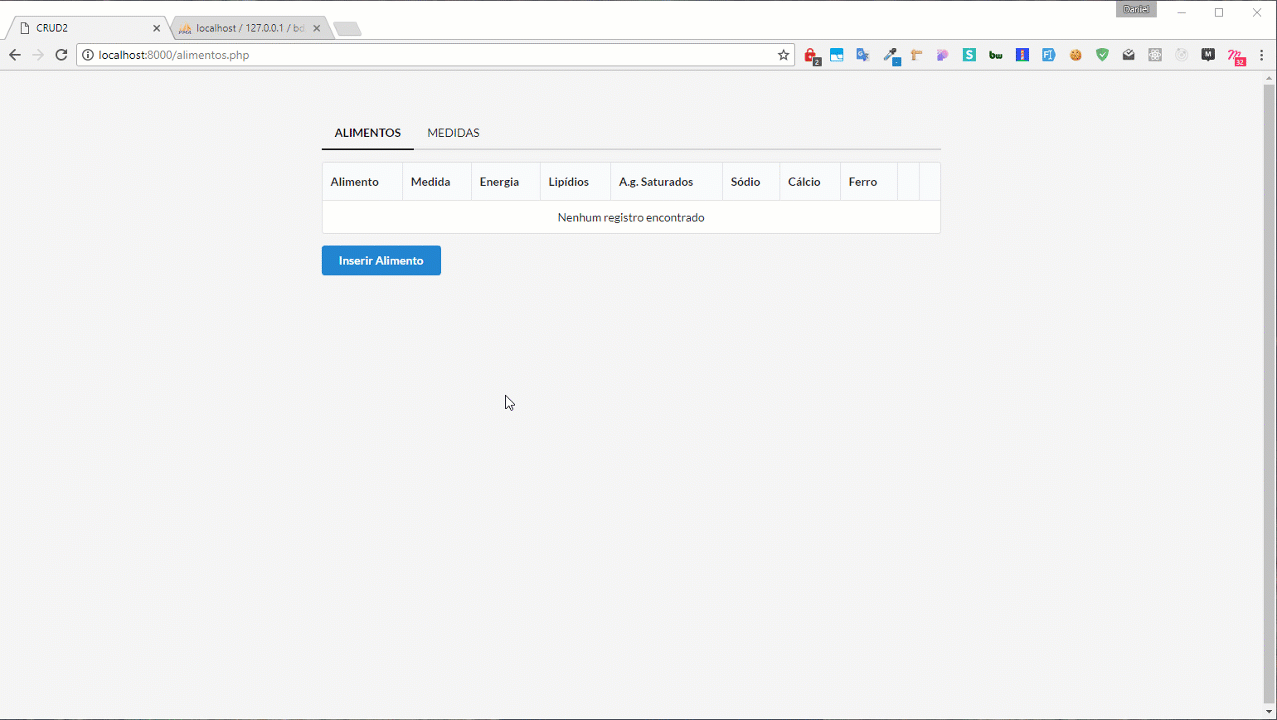Select the ALIMENTOS tab

pos(368,133)
